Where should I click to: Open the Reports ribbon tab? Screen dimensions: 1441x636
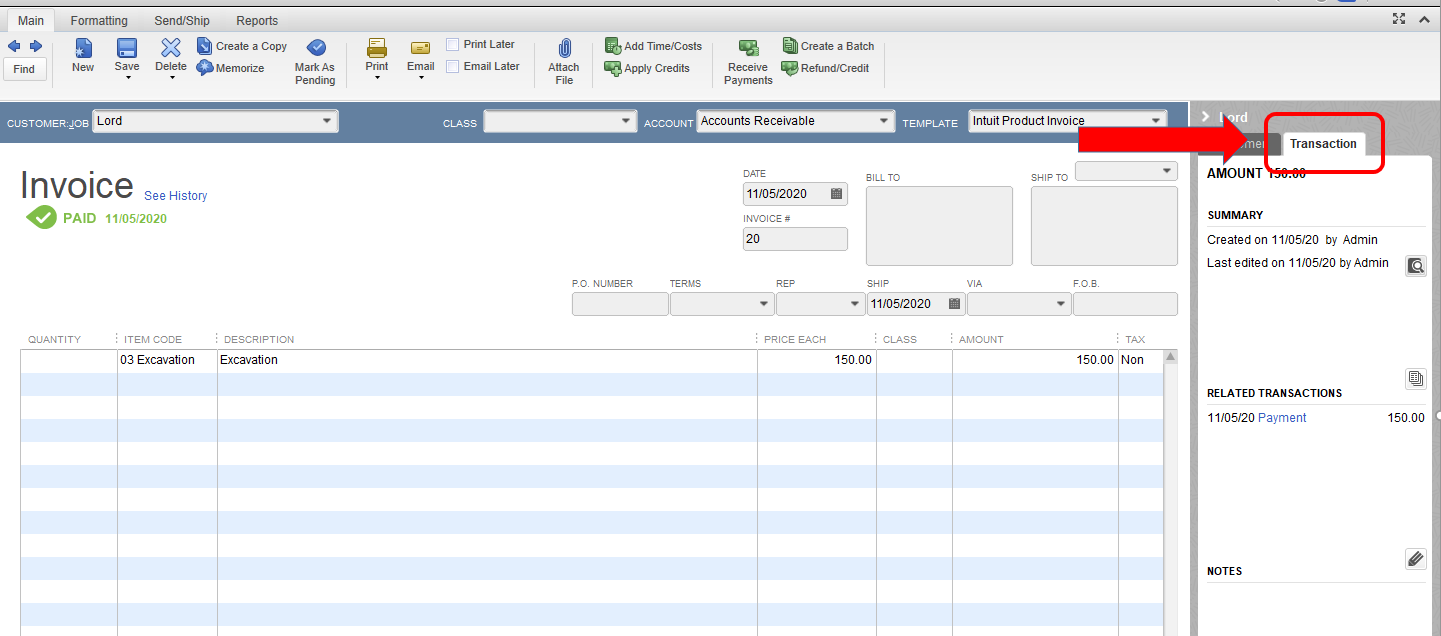(257, 21)
